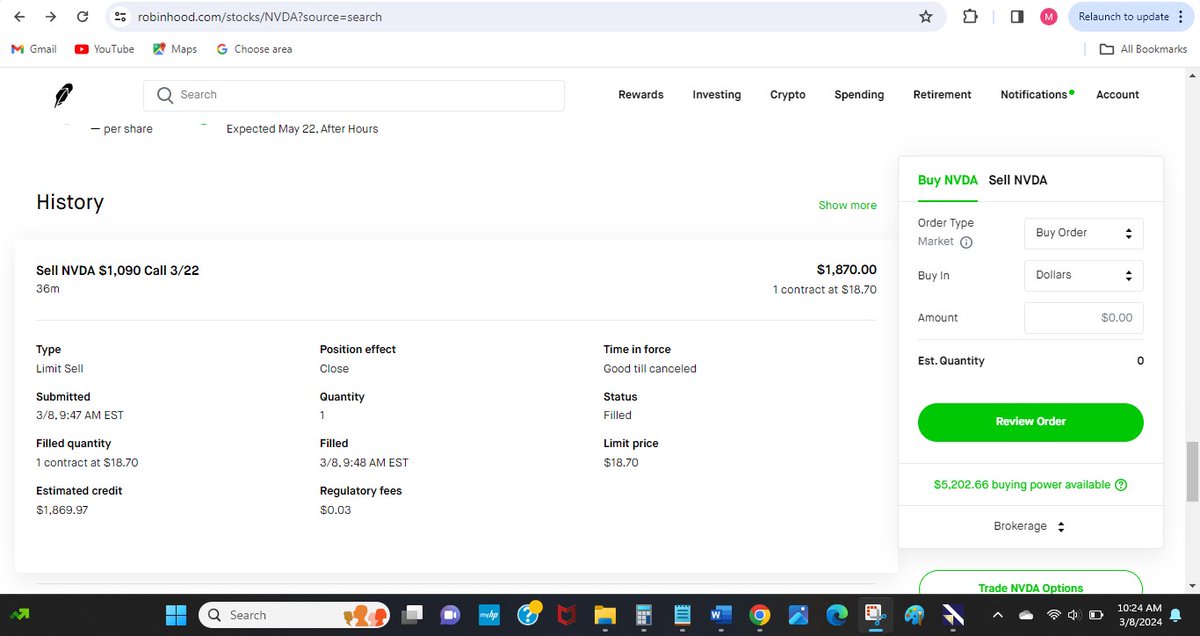
Task: Open the Buy In Dollars dropdown
Action: click(1083, 275)
